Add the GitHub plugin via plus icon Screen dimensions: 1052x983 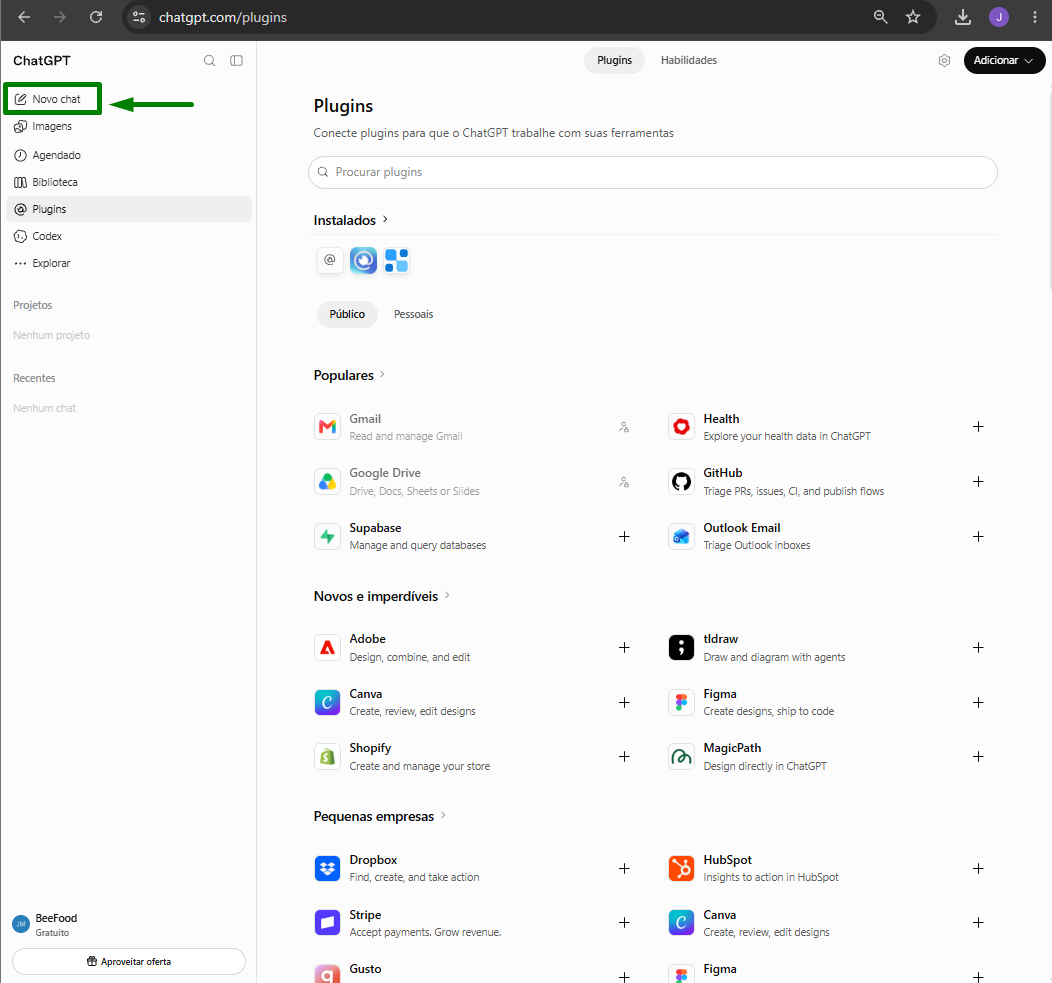pyautogui.click(x=978, y=482)
